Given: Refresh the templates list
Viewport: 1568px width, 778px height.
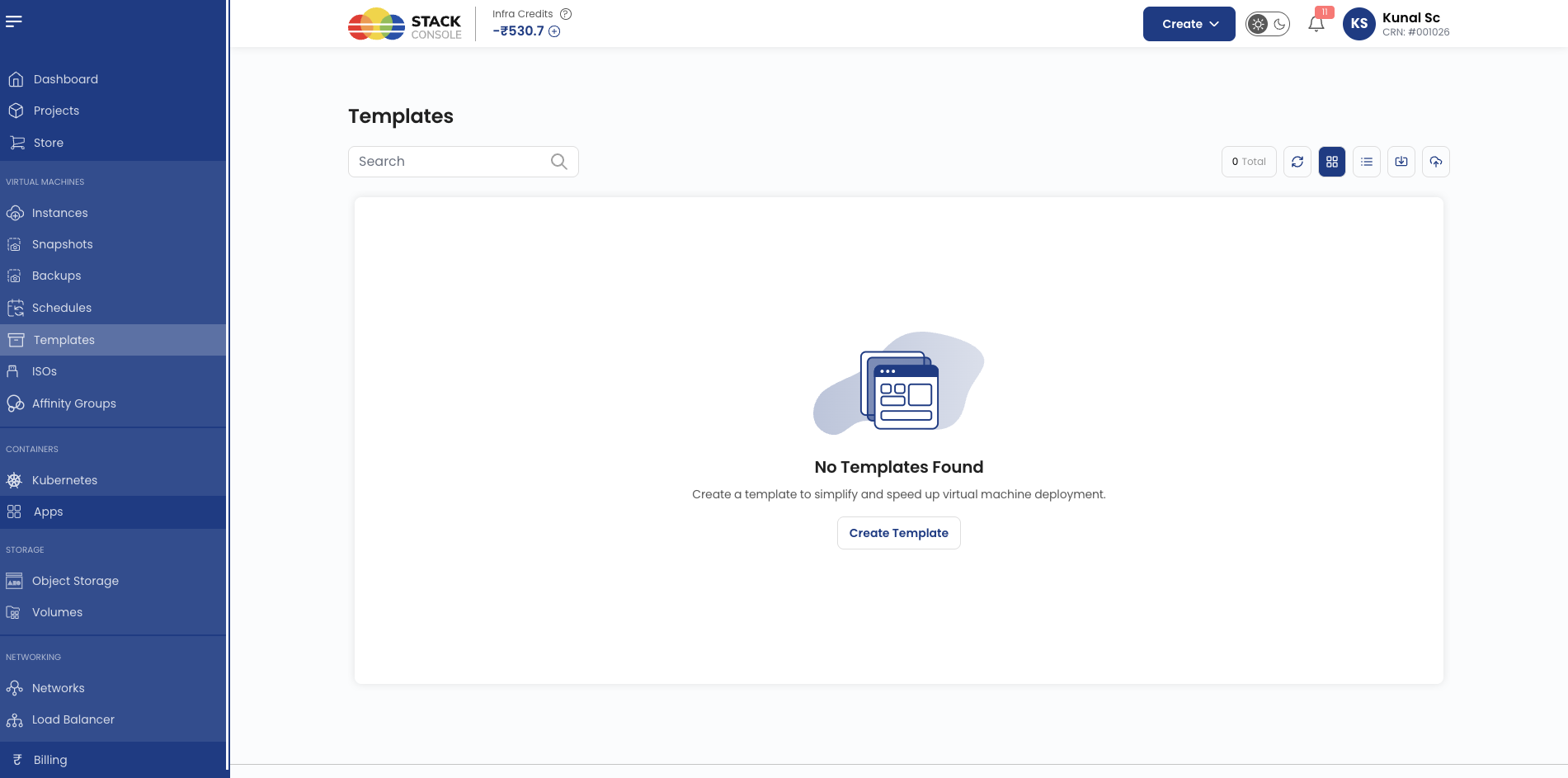Looking at the screenshot, I should pos(1297,162).
